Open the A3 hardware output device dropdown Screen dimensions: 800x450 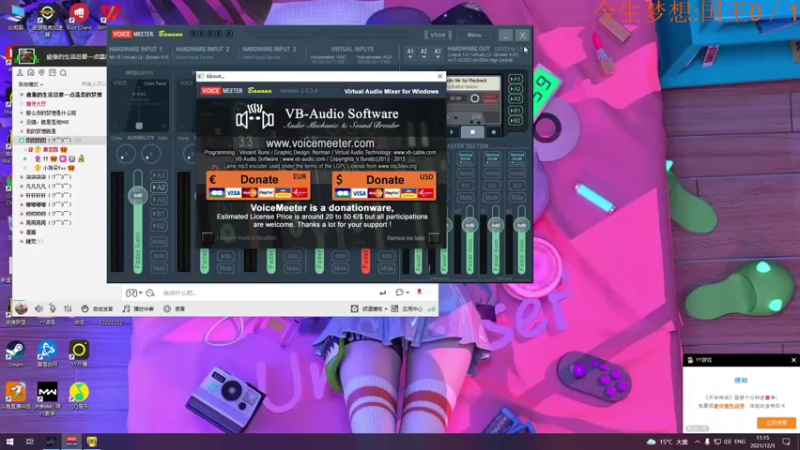coord(437,53)
